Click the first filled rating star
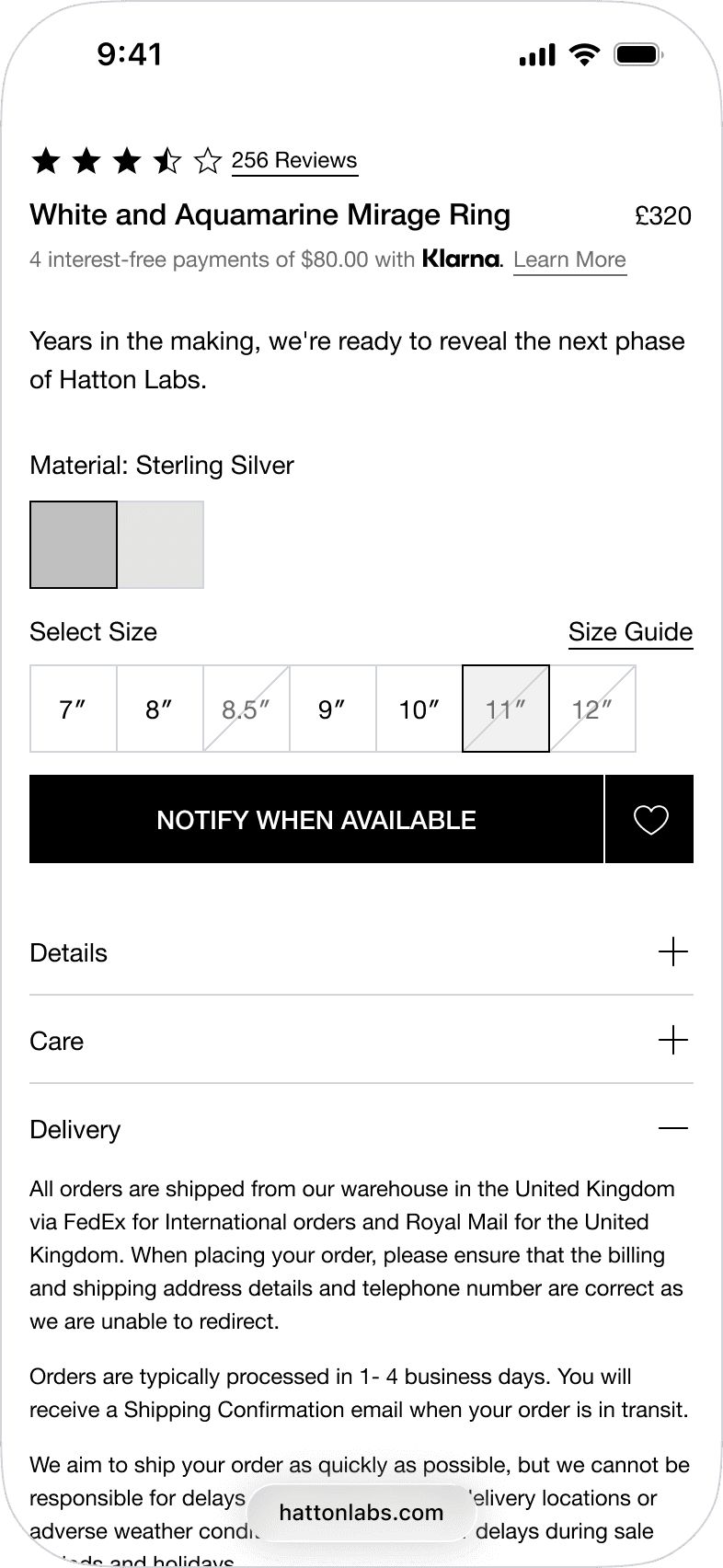Viewport: 723px width, 1568px height. 46,161
